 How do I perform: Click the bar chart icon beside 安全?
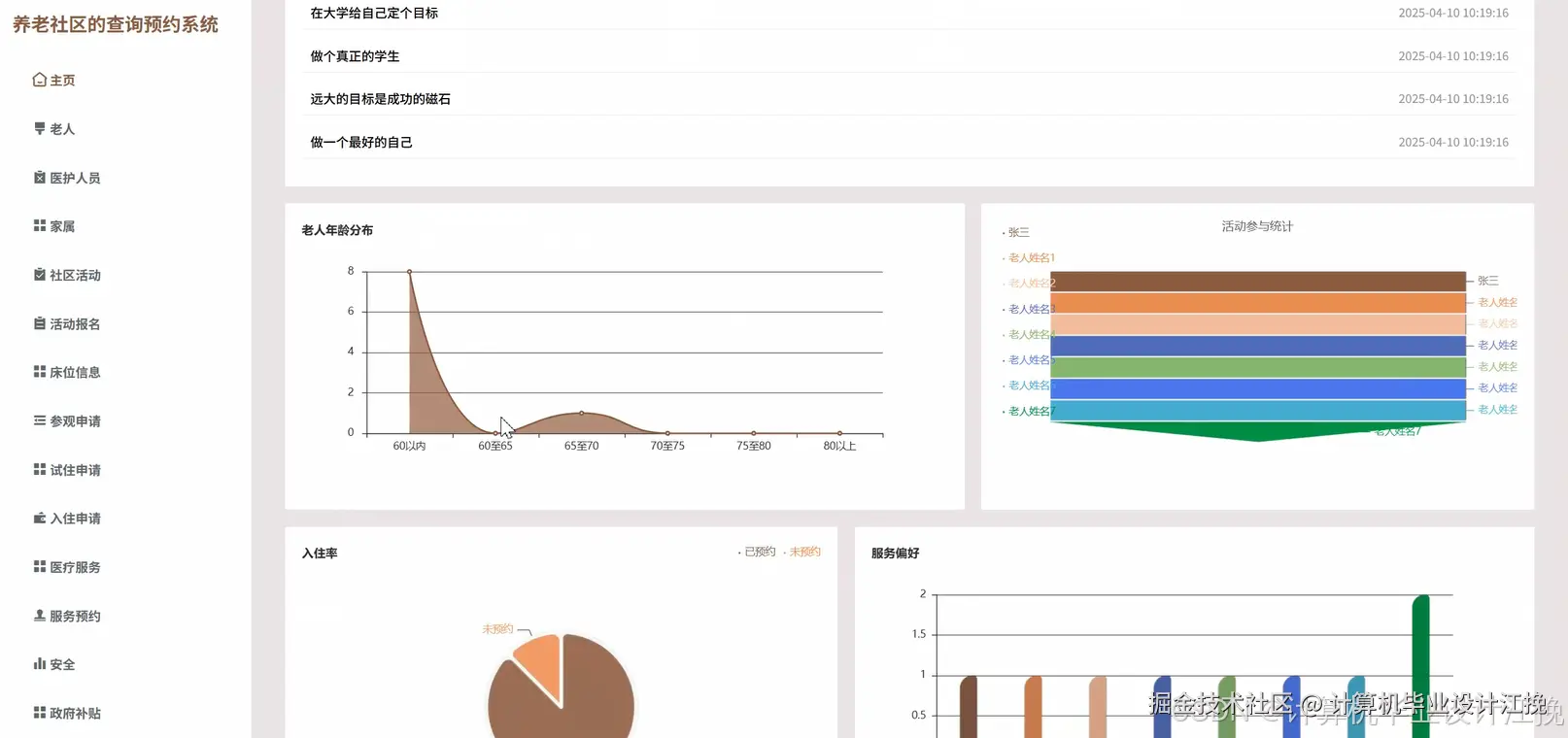(40, 664)
